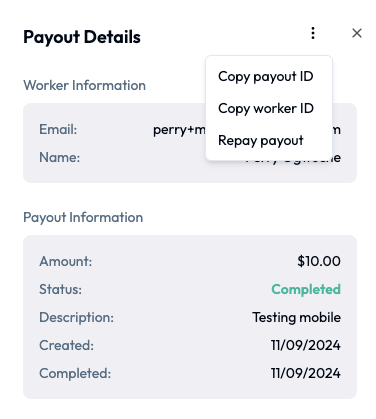376x419 pixels.
Task: Click the Name field label
Action: (60, 157)
